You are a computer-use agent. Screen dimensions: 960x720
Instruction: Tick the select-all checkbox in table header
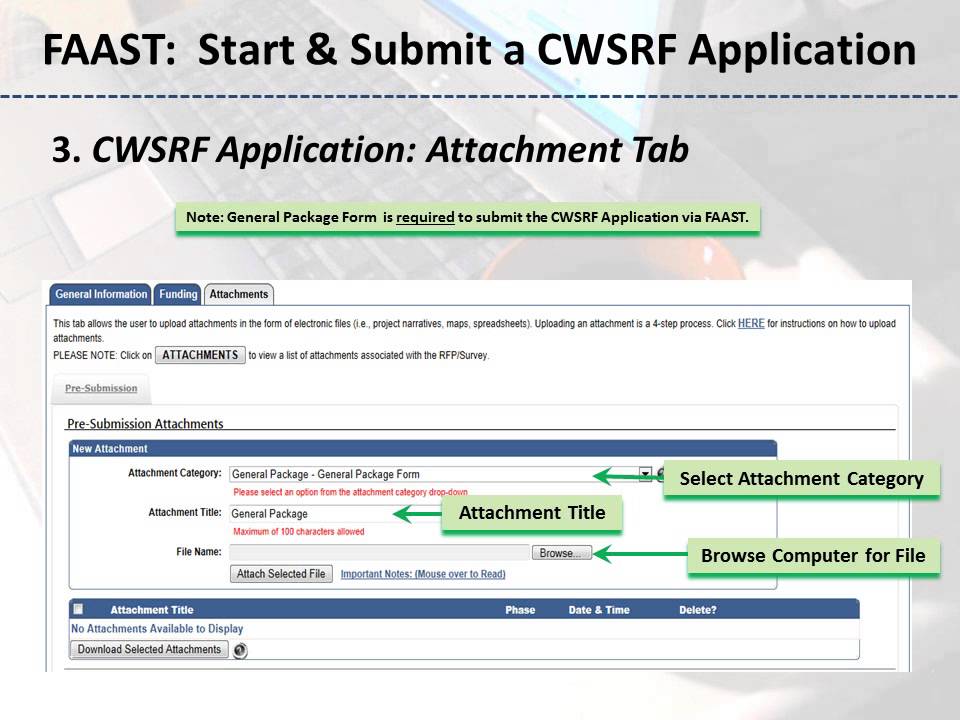click(x=78, y=609)
